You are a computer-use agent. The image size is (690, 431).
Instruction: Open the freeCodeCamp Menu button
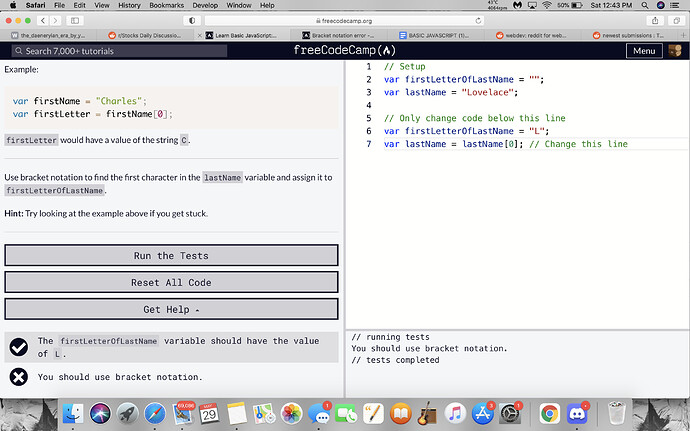coord(644,51)
